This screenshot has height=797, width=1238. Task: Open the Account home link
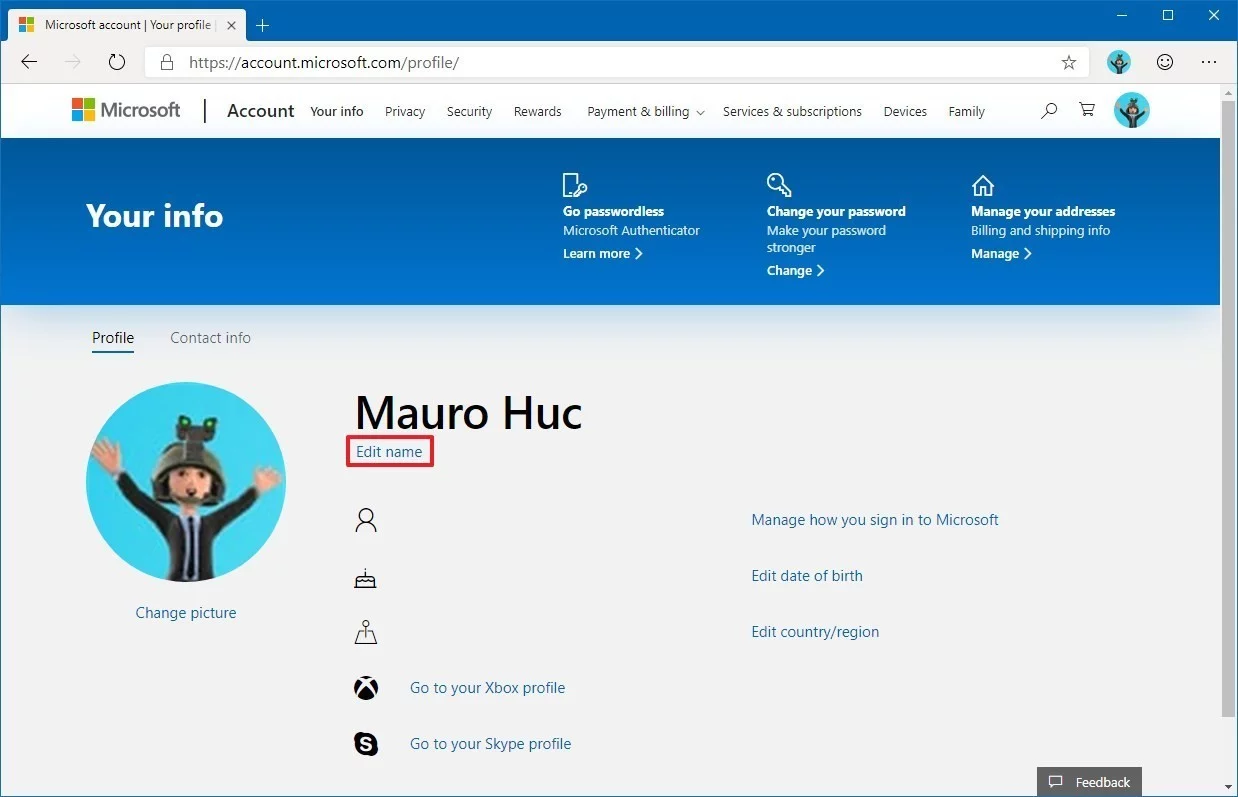coord(261,111)
